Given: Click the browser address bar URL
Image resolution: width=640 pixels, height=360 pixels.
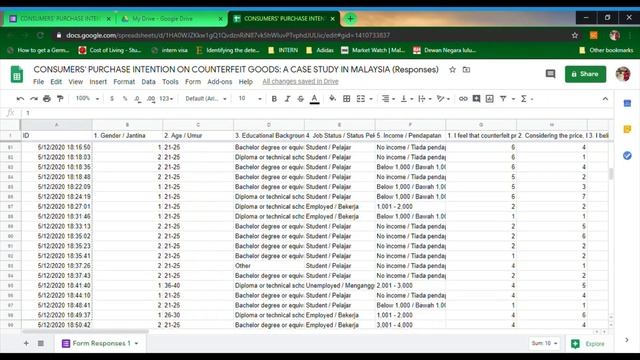Looking at the screenshot, I should click(228, 36).
